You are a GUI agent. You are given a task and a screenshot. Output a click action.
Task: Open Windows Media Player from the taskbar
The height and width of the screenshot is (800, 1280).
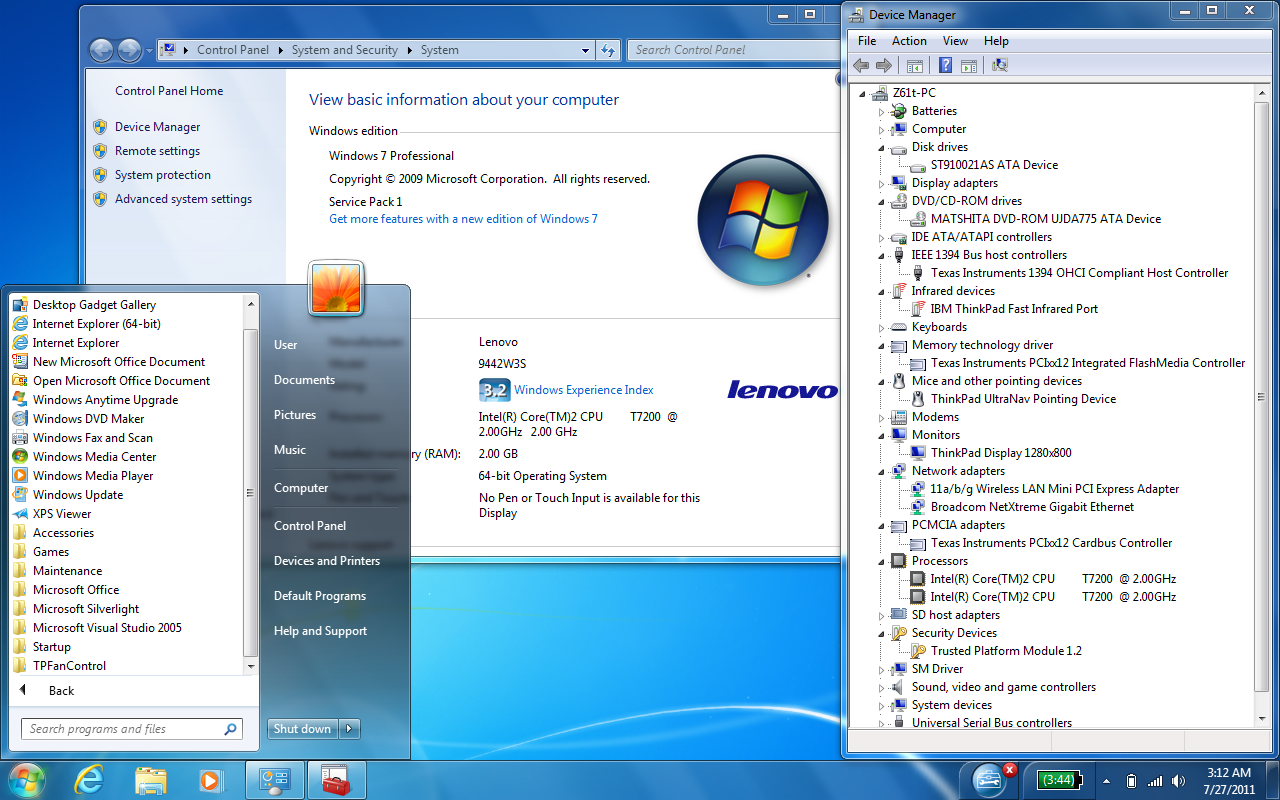[x=210, y=780]
